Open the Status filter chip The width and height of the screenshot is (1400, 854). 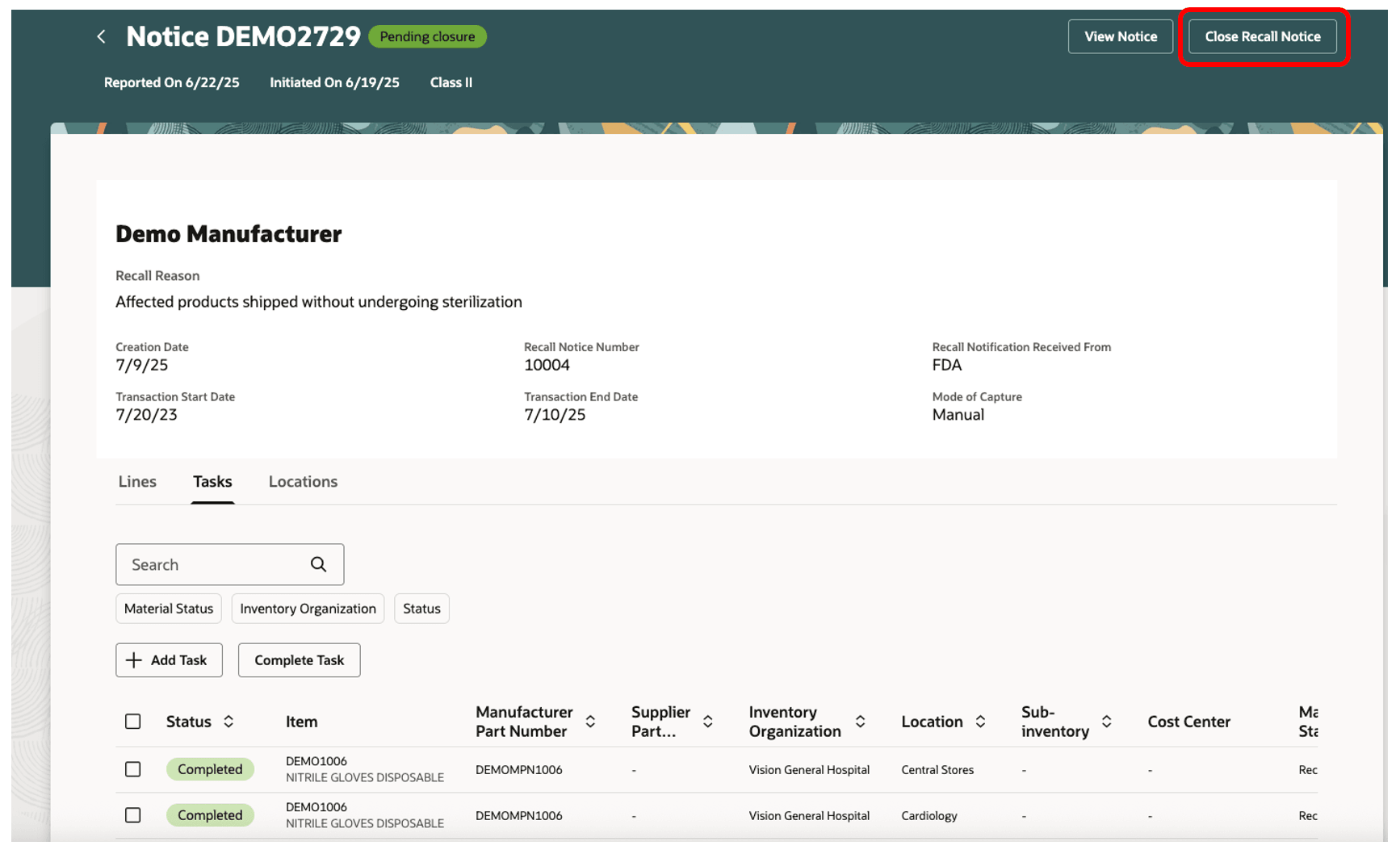[x=421, y=609]
